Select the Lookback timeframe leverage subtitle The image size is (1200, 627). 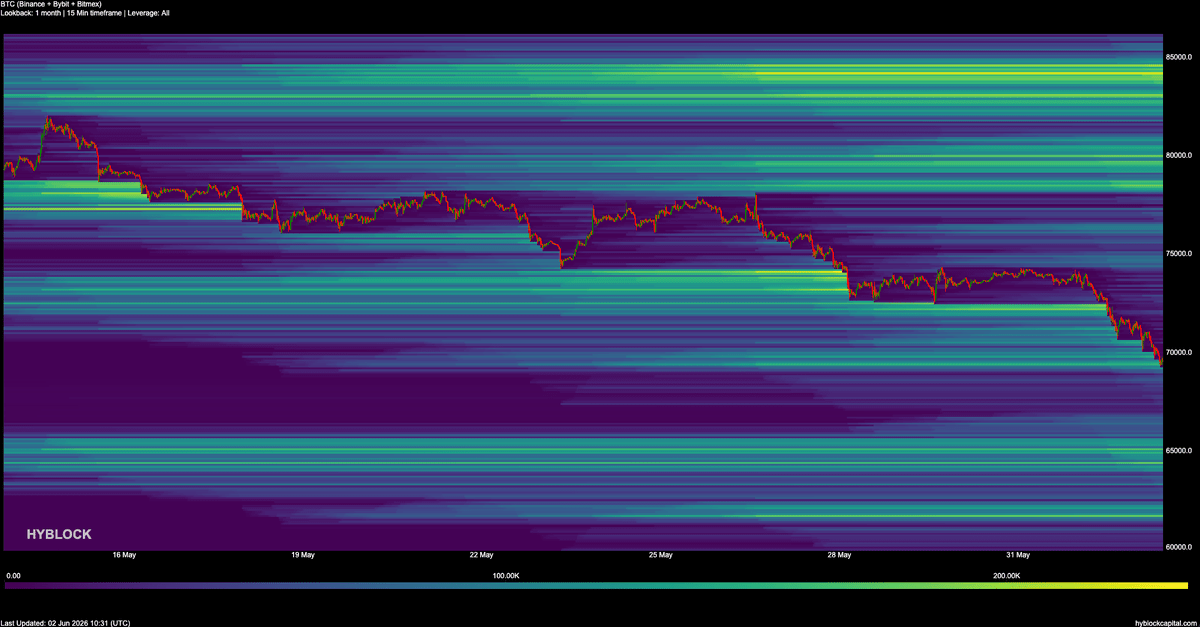(85, 13)
